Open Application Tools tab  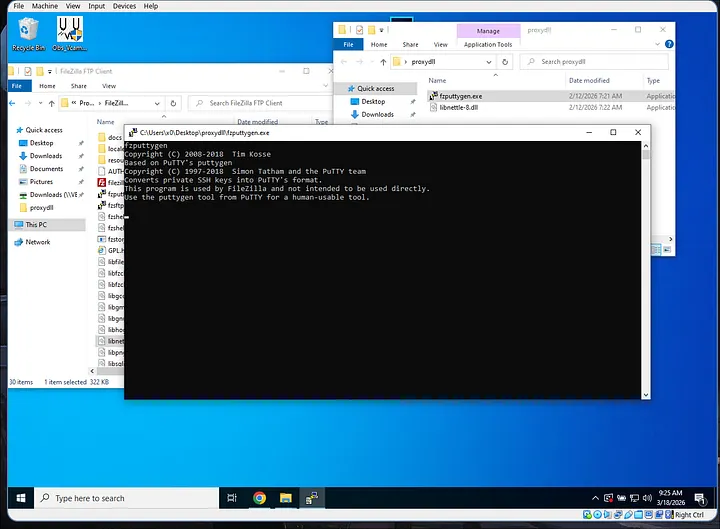488,45
